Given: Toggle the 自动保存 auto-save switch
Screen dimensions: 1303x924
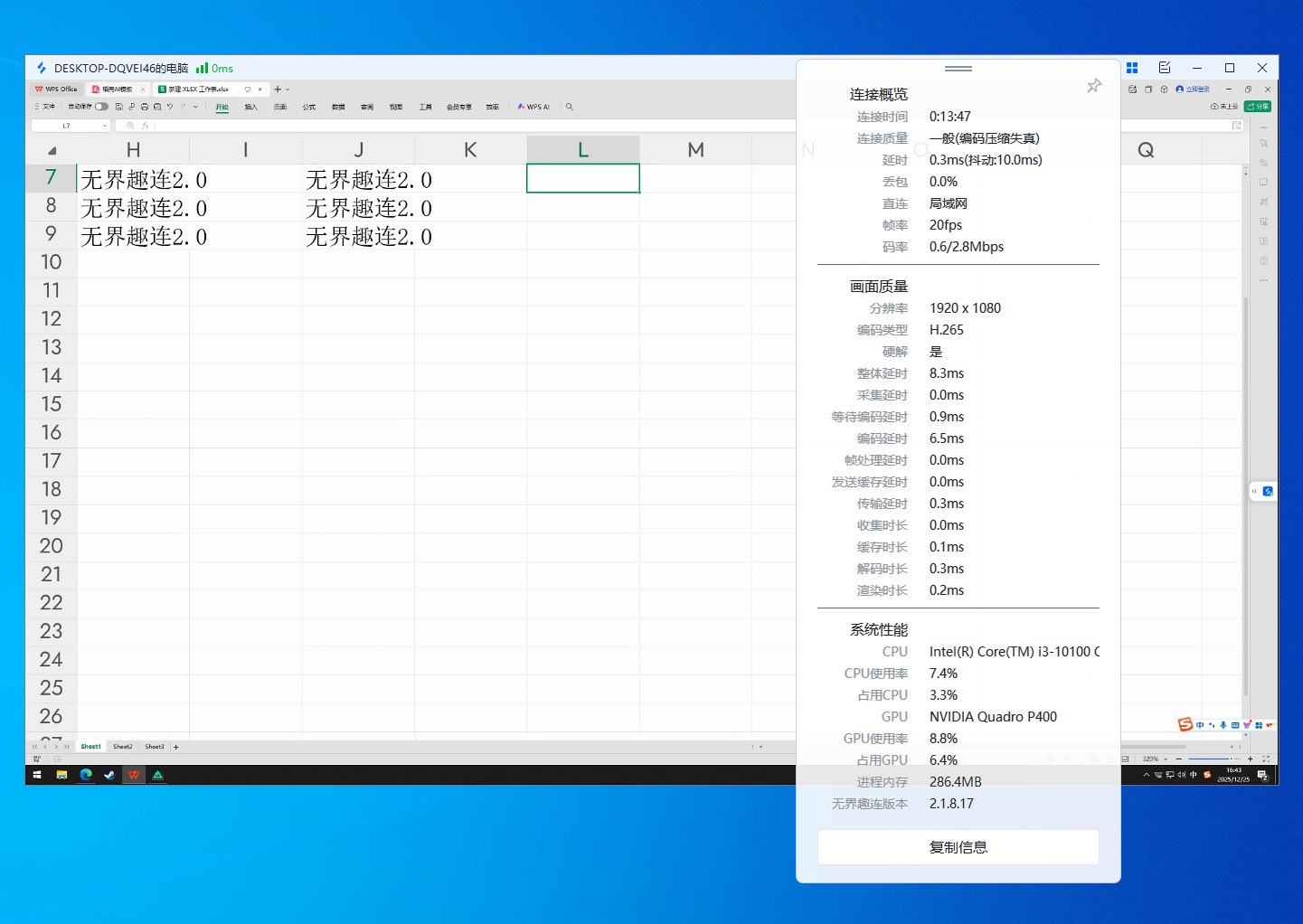Looking at the screenshot, I should [101, 107].
